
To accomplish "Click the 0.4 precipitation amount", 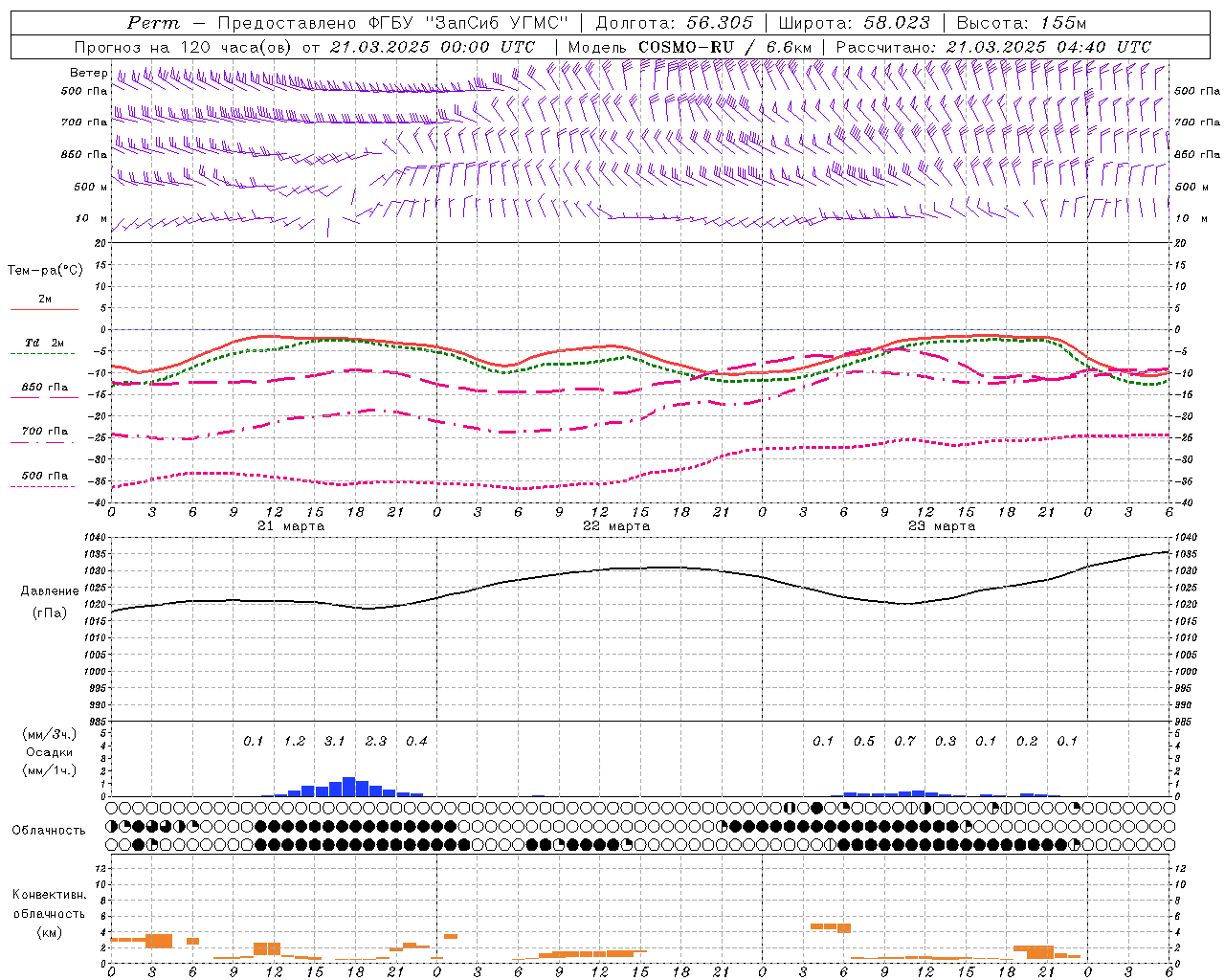I will coord(416,742).
